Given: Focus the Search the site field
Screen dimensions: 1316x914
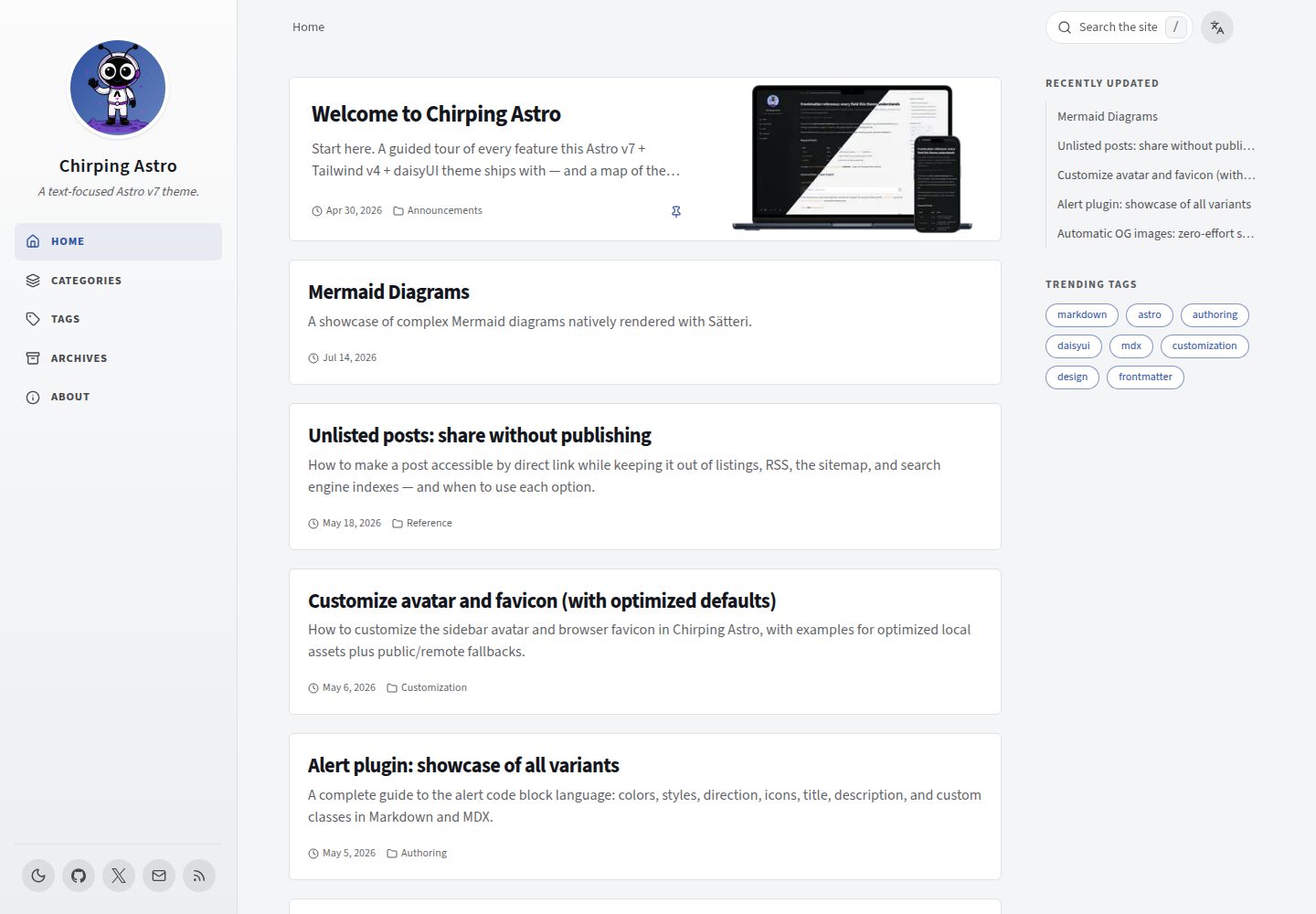Looking at the screenshot, I should (x=1119, y=27).
